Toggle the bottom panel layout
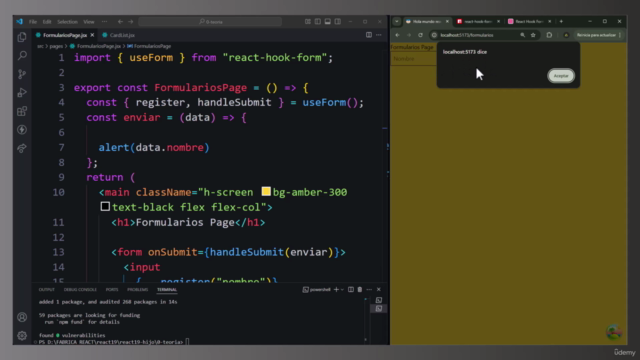 pos(328,22)
